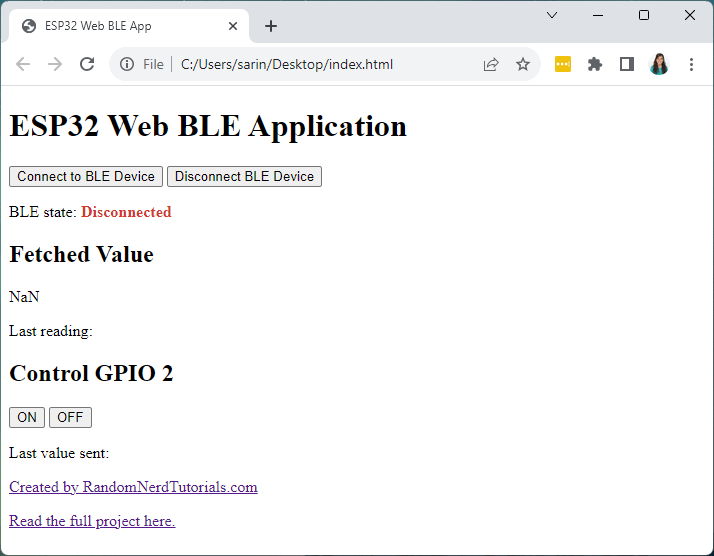This screenshot has width=714, height=556.
Task: Minimize the browser window
Action: click(x=598, y=15)
